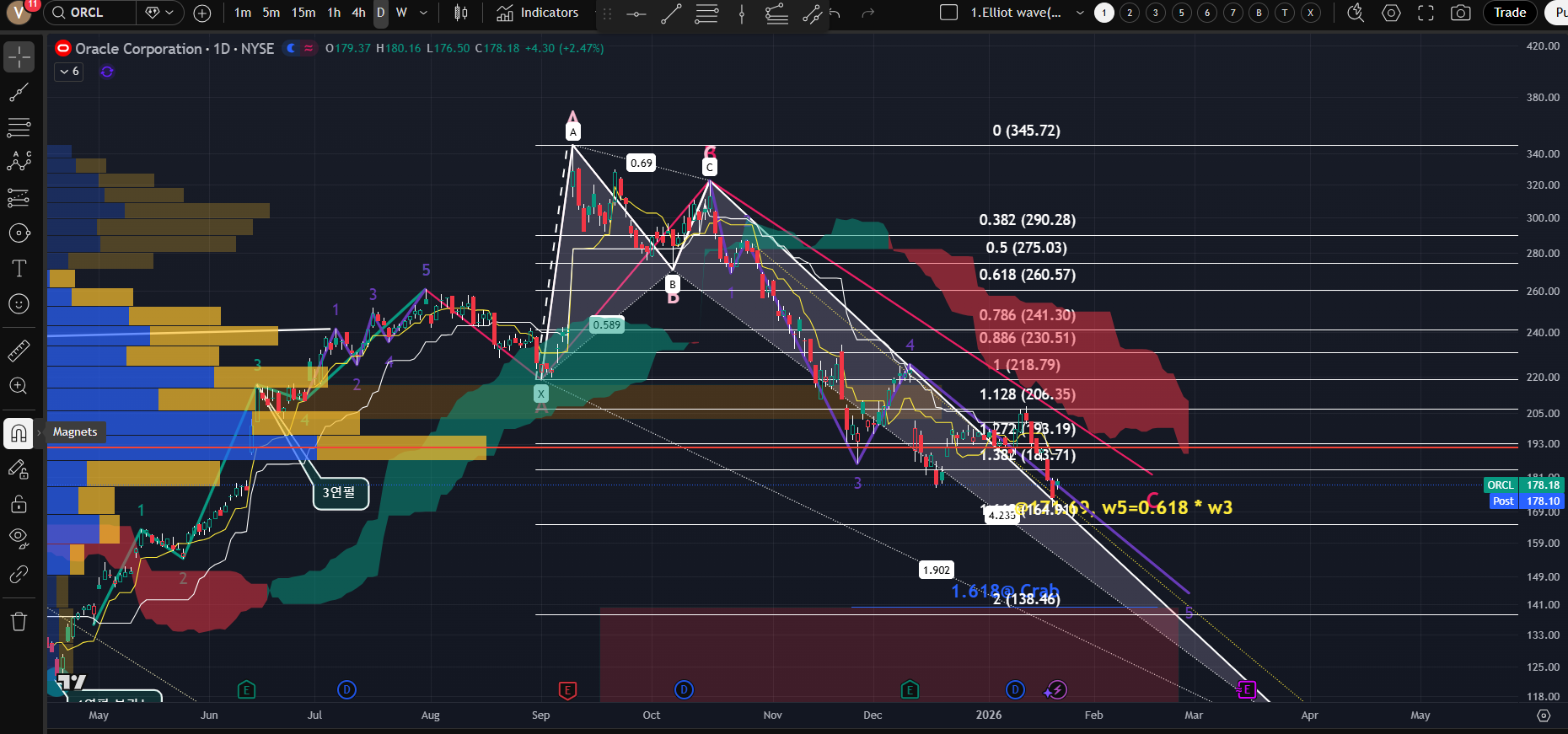Screen dimensions: 1568x734
Task: Select the ruler Measure tool
Action: [19, 351]
